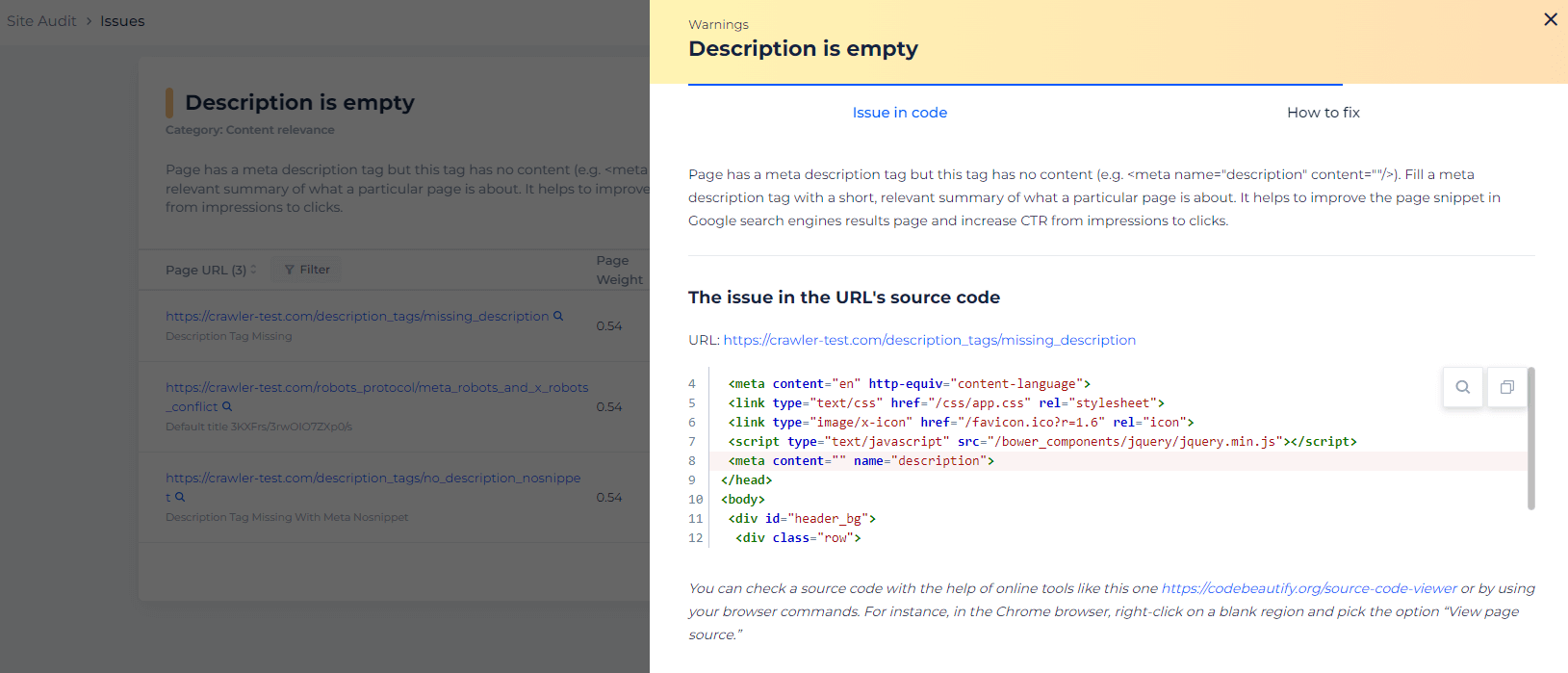This screenshot has height=673, width=1568.
Task: Open the meta_robots_and_x_robots_conflict page link
Action: click(376, 397)
